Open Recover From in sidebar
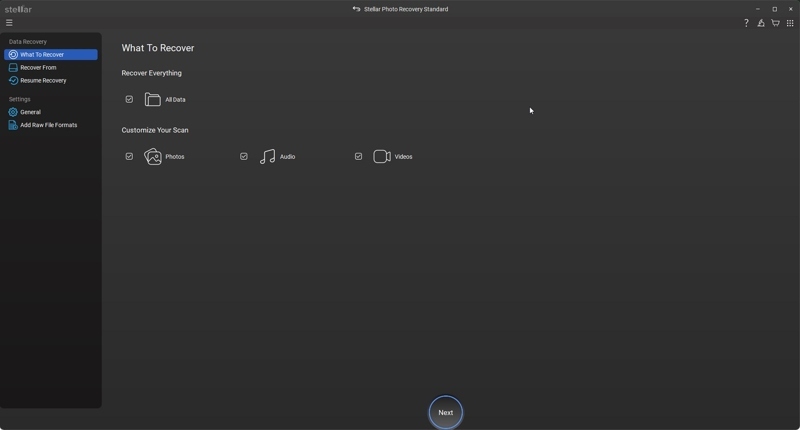The height and width of the screenshot is (430, 800). tap(38, 68)
